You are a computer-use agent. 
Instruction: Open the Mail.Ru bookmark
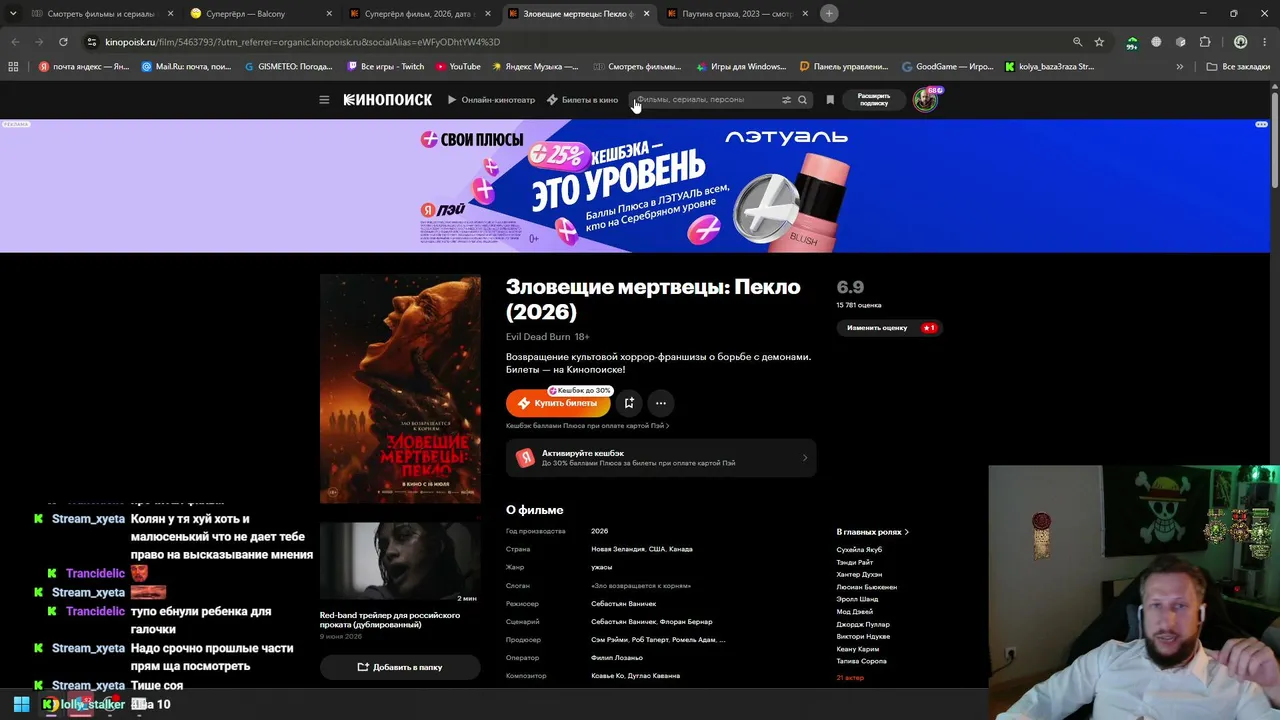[x=187, y=67]
